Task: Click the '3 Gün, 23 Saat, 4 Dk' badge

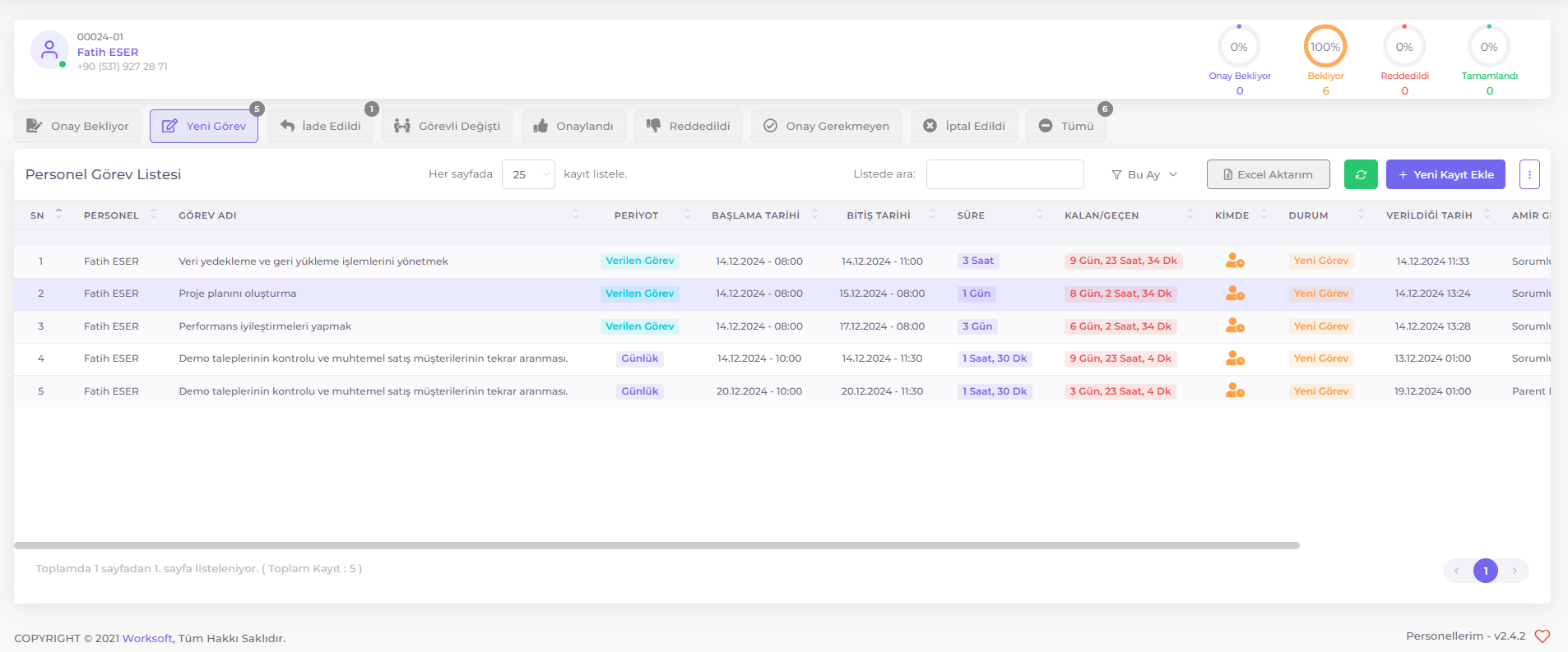Action: pos(1120,391)
